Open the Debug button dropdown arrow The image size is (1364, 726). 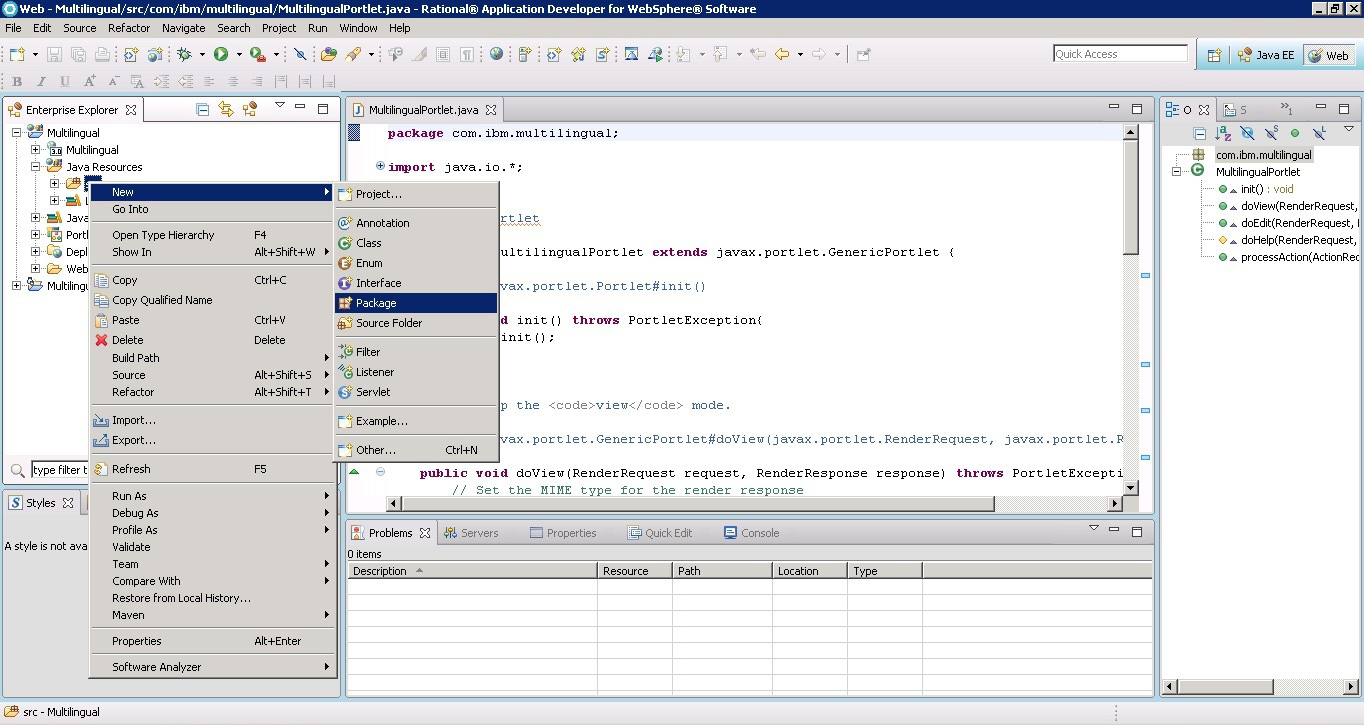point(201,55)
